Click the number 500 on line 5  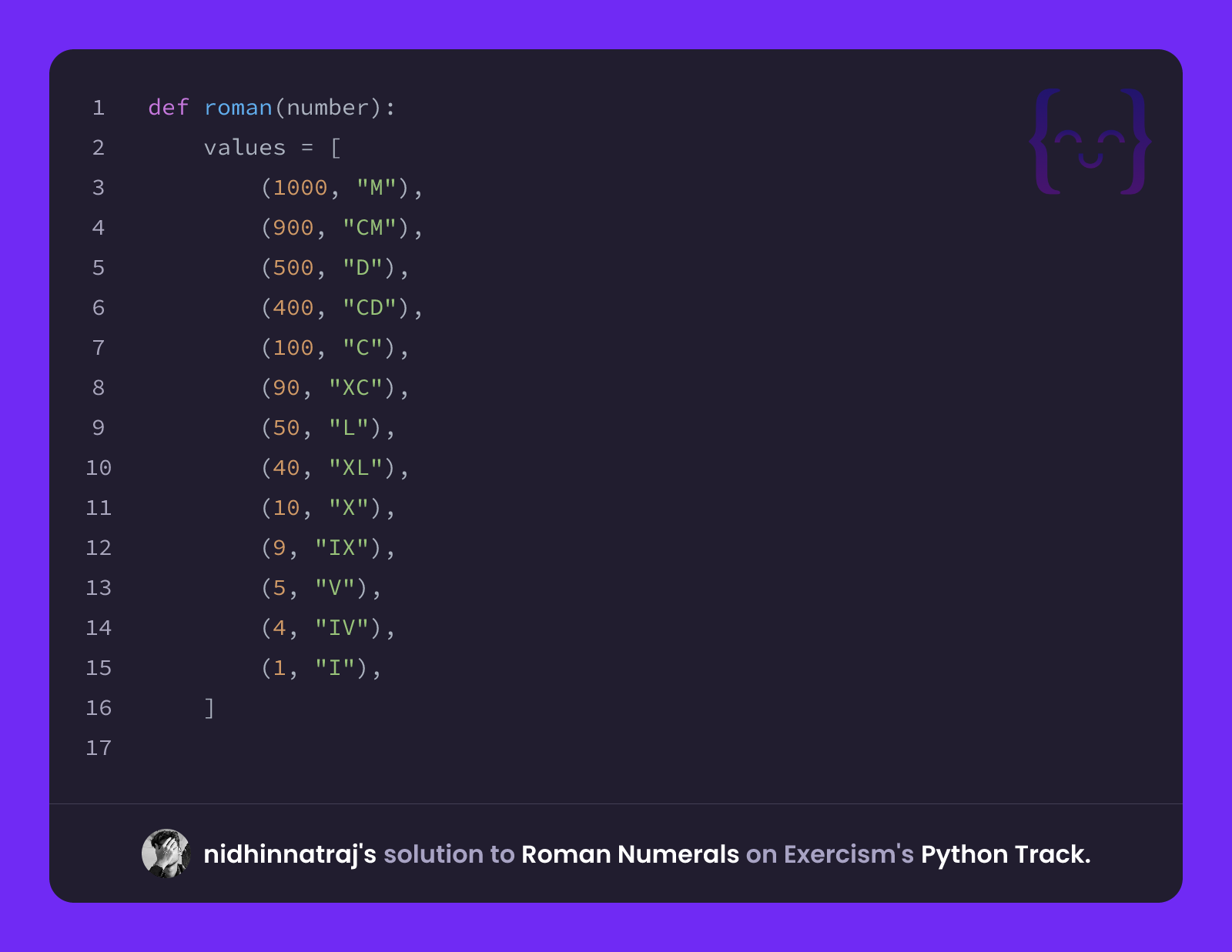click(x=293, y=268)
